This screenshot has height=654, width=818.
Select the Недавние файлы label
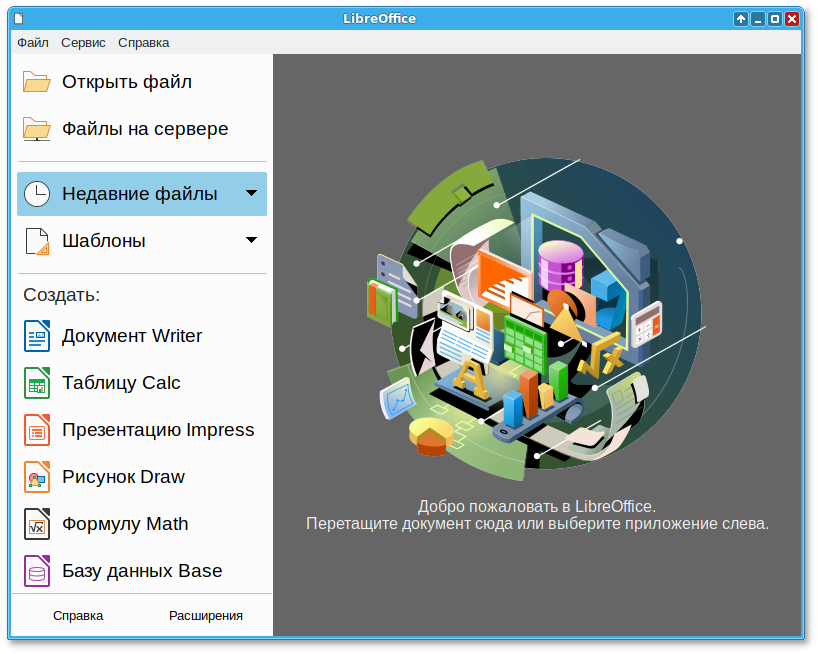point(139,194)
